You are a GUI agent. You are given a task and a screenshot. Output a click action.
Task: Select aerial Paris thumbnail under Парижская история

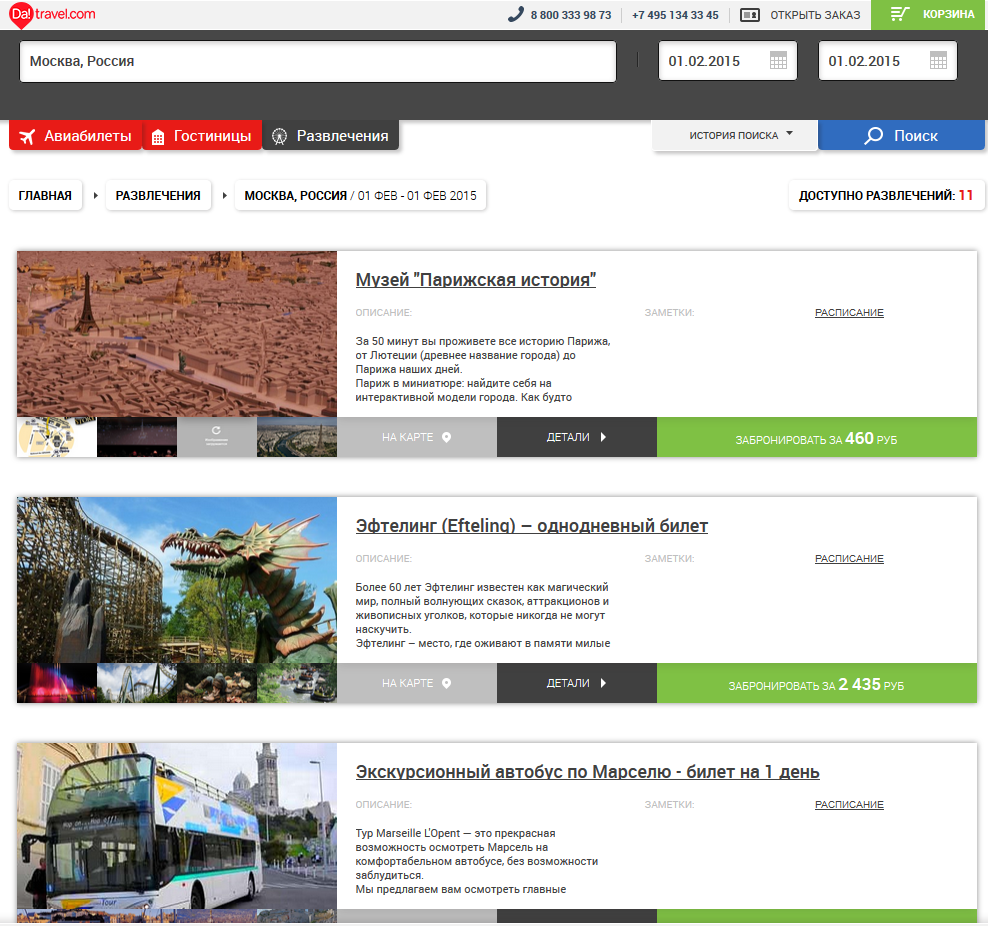pos(297,437)
